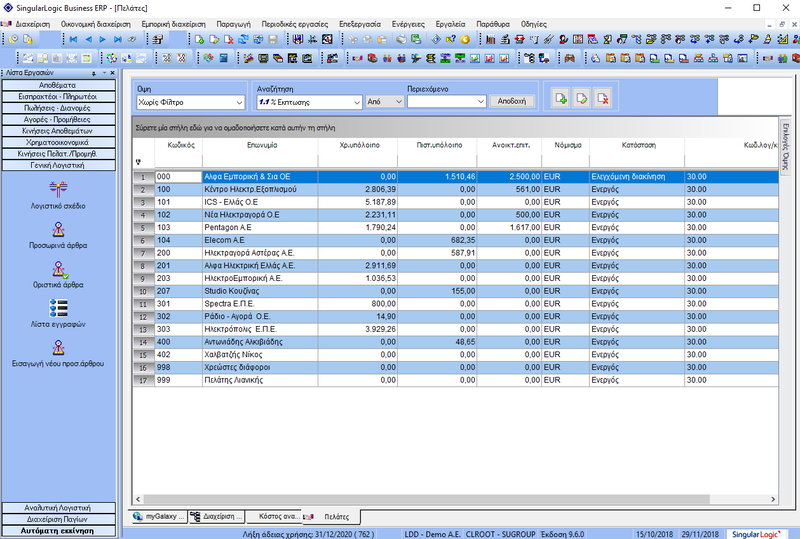Sort by Χρ.υπόλοιπο column header
The width and height of the screenshot is (800, 539).
[359, 145]
